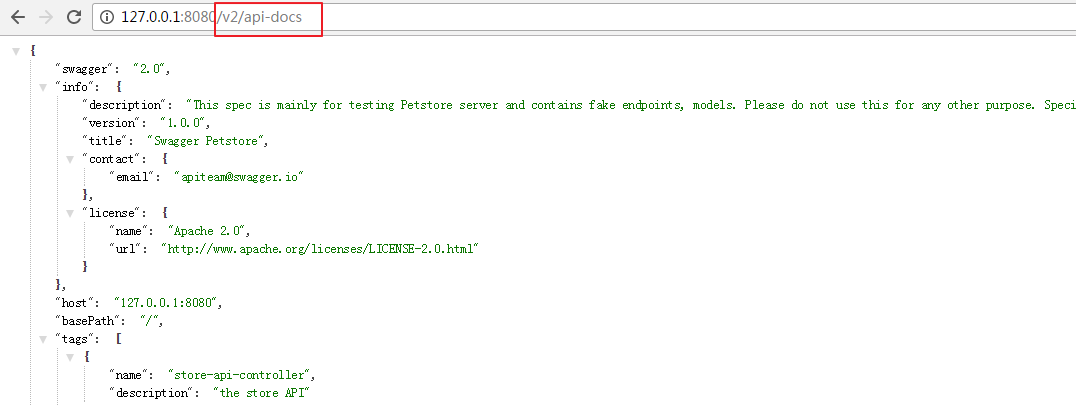1076x405 pixels.
Task: Click the "Apache 2.0" value
Action: [209, 231]
